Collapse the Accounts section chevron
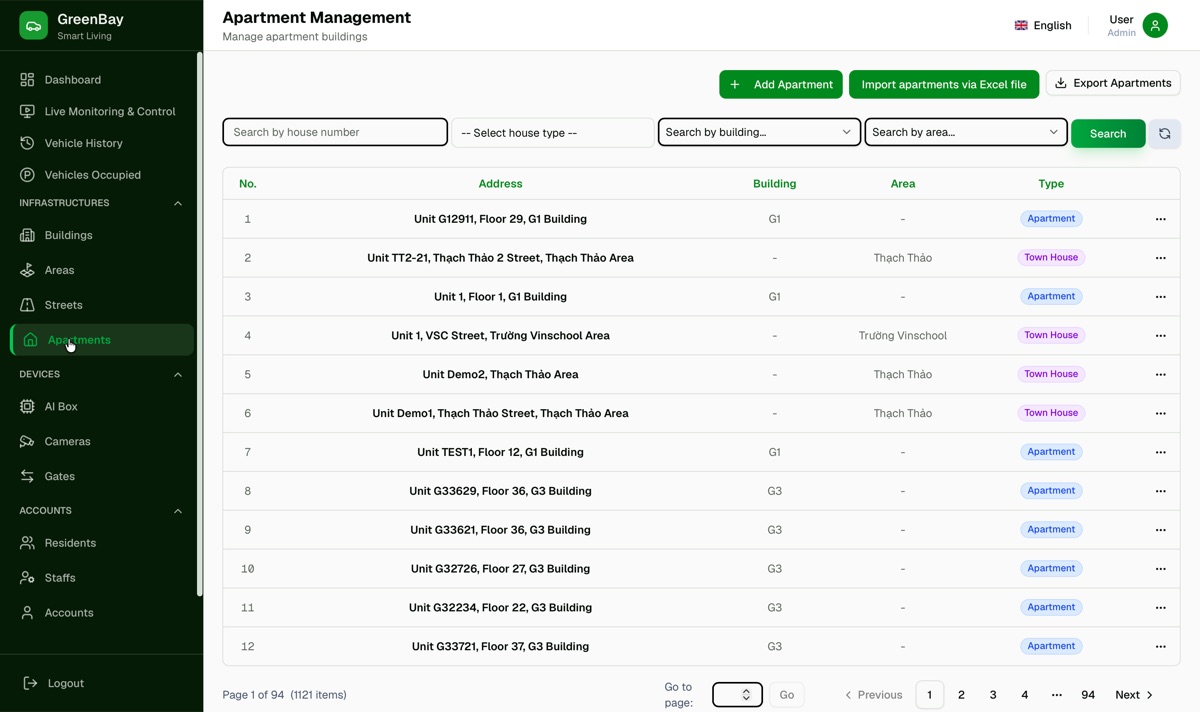Image resolution: width=1200 pixels, height=712 pixels. click(x=178, y=511)
